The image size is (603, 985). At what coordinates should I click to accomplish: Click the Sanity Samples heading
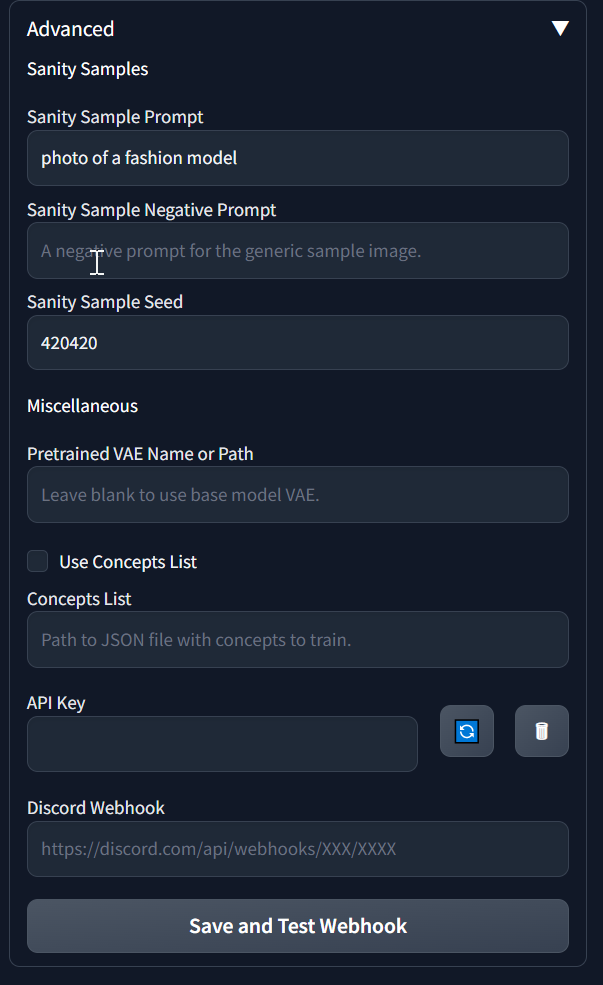(x=87, y=69)
